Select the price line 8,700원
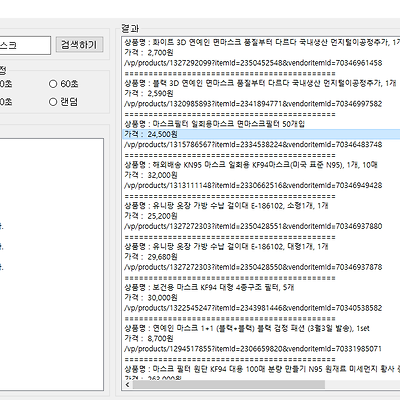 pos(149,338)
